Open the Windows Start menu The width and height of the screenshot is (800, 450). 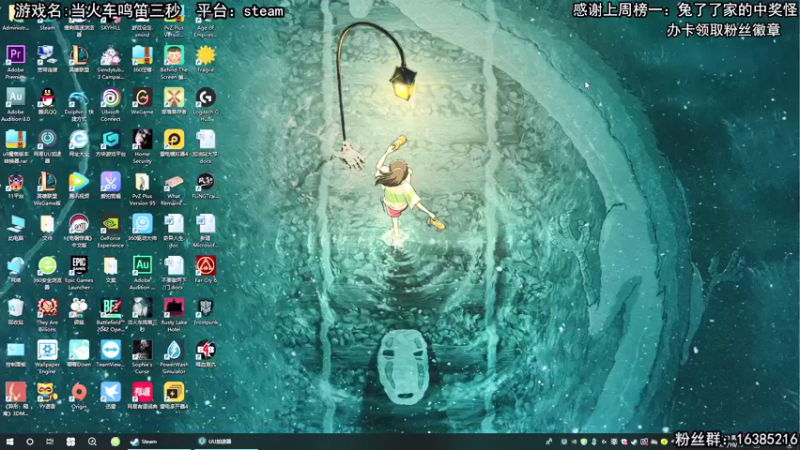click(10, 441)
